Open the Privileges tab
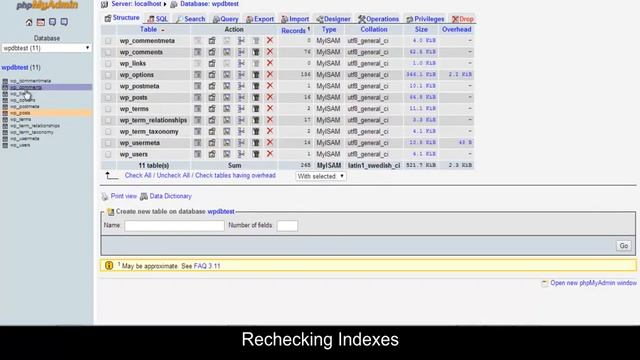Viewport: 640px width, 360px height. [425, 19]
